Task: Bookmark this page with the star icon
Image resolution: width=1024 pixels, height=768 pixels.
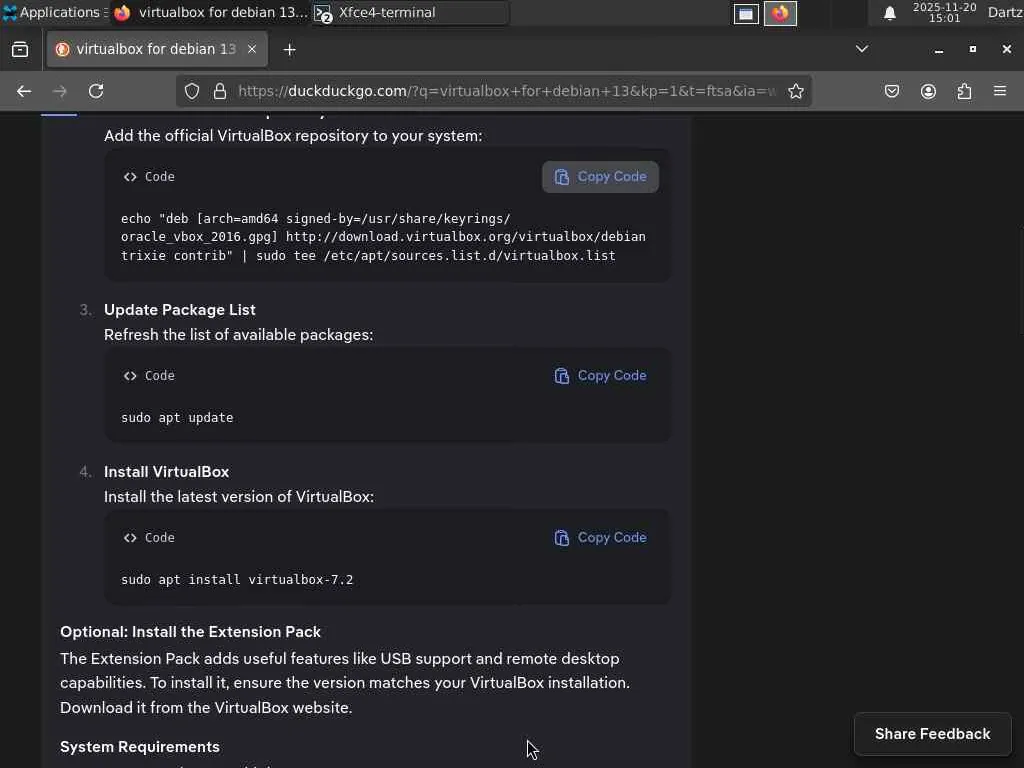Action: 795,91
